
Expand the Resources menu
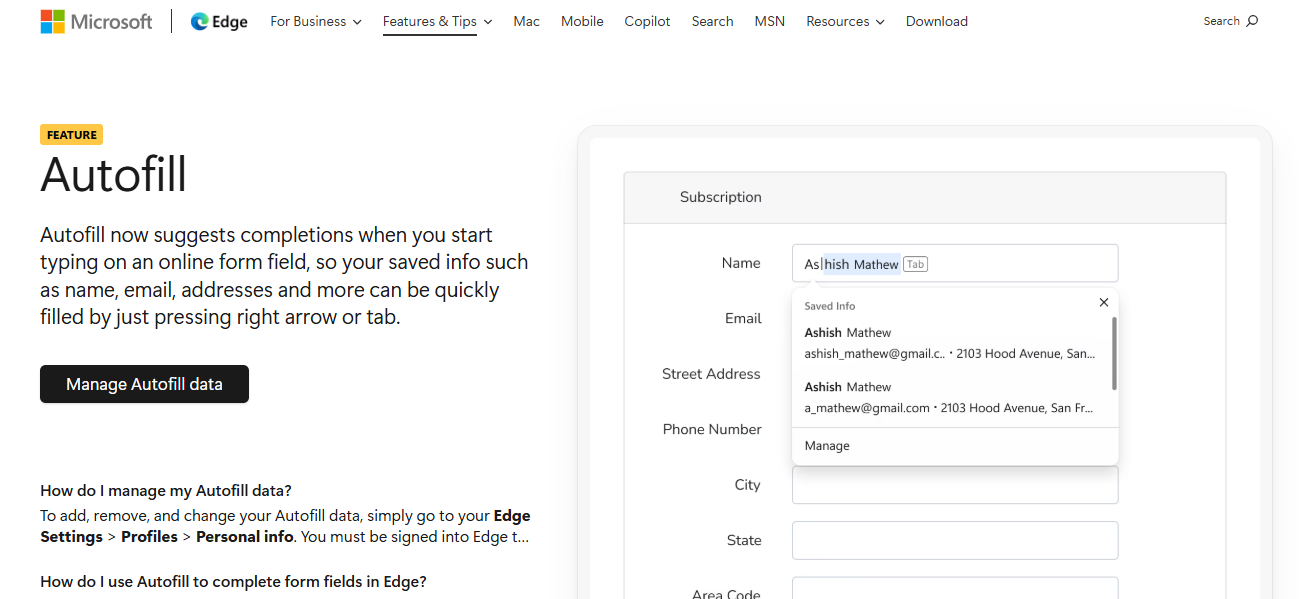click(x=845, y=21)
